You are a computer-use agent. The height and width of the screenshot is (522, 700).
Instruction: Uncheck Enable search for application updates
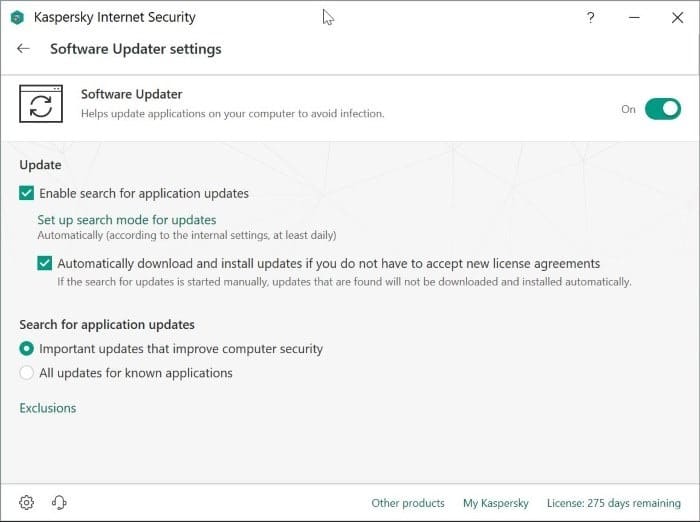coord(26,193)
